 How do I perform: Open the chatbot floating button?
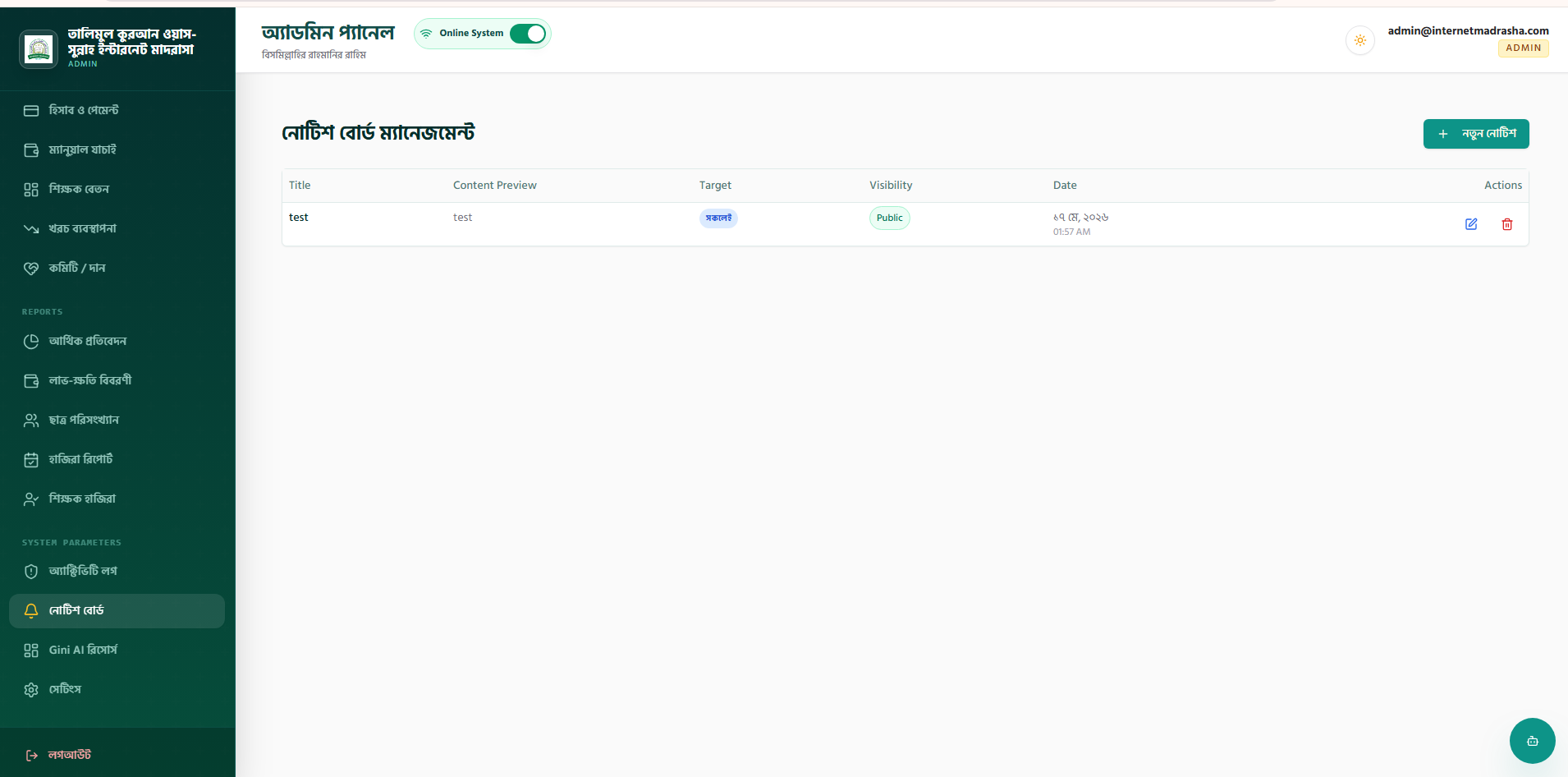[1533, 741]
